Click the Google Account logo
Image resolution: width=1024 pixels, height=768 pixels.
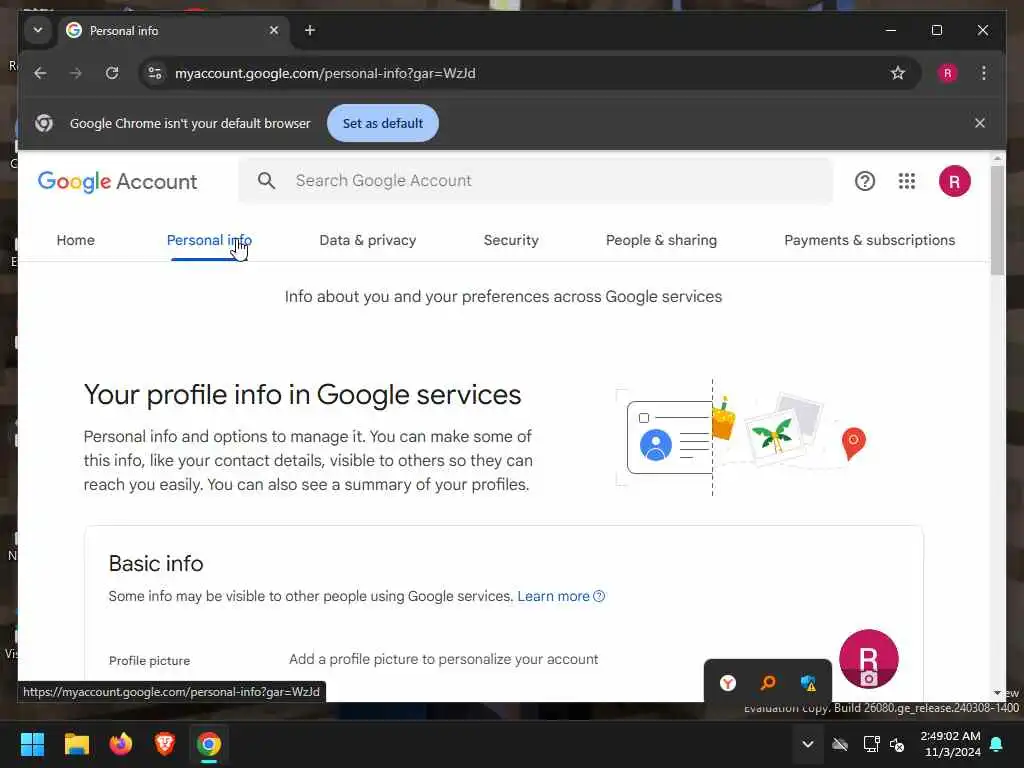(117, 181)
